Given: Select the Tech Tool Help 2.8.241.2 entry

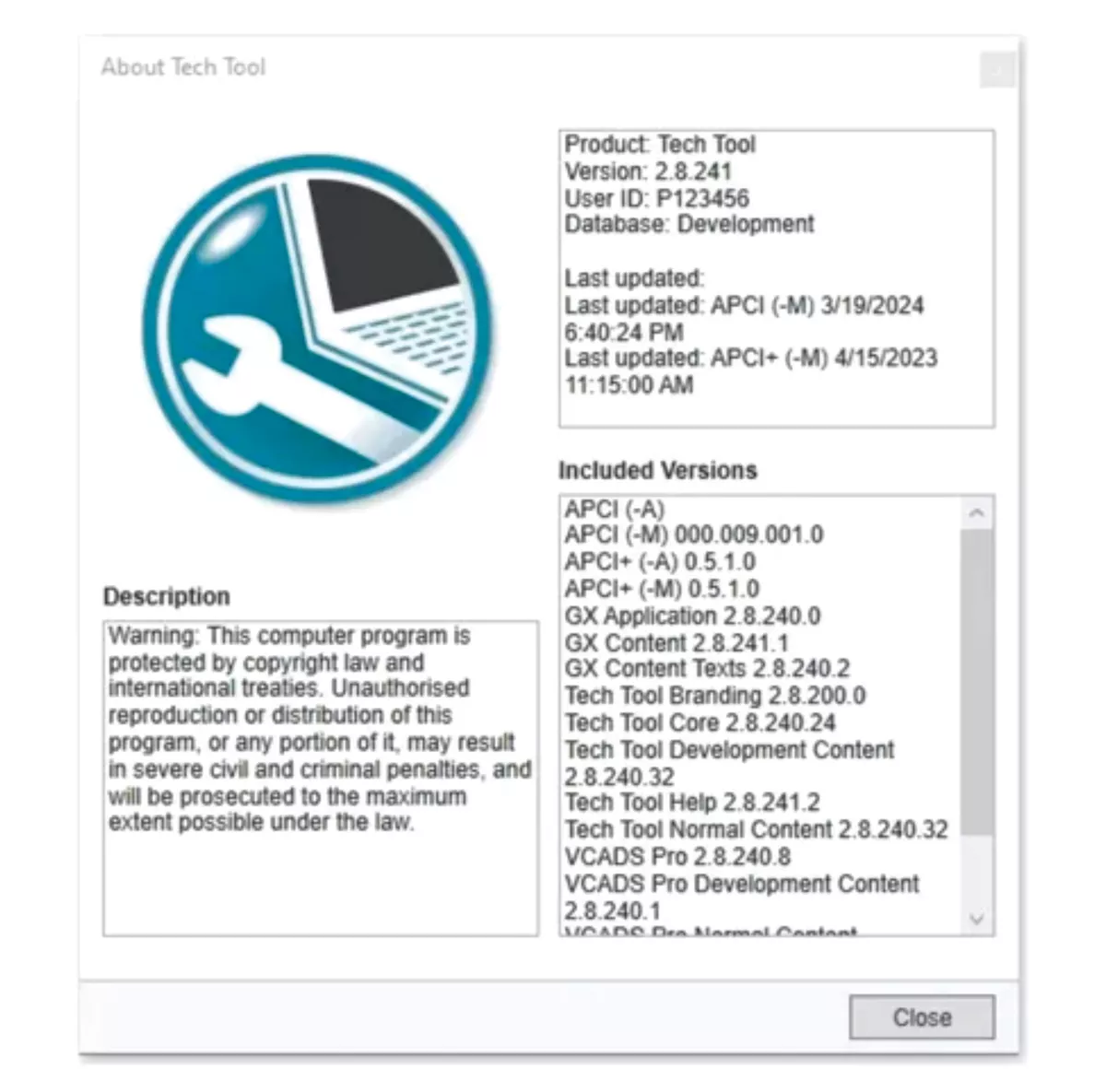Looking at the screenshot, I should tap(692, 803).
